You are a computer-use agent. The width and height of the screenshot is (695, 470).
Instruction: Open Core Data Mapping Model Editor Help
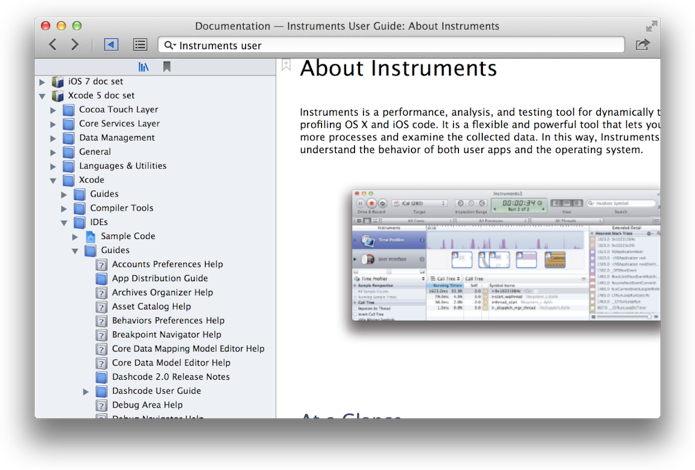[188, 349]
